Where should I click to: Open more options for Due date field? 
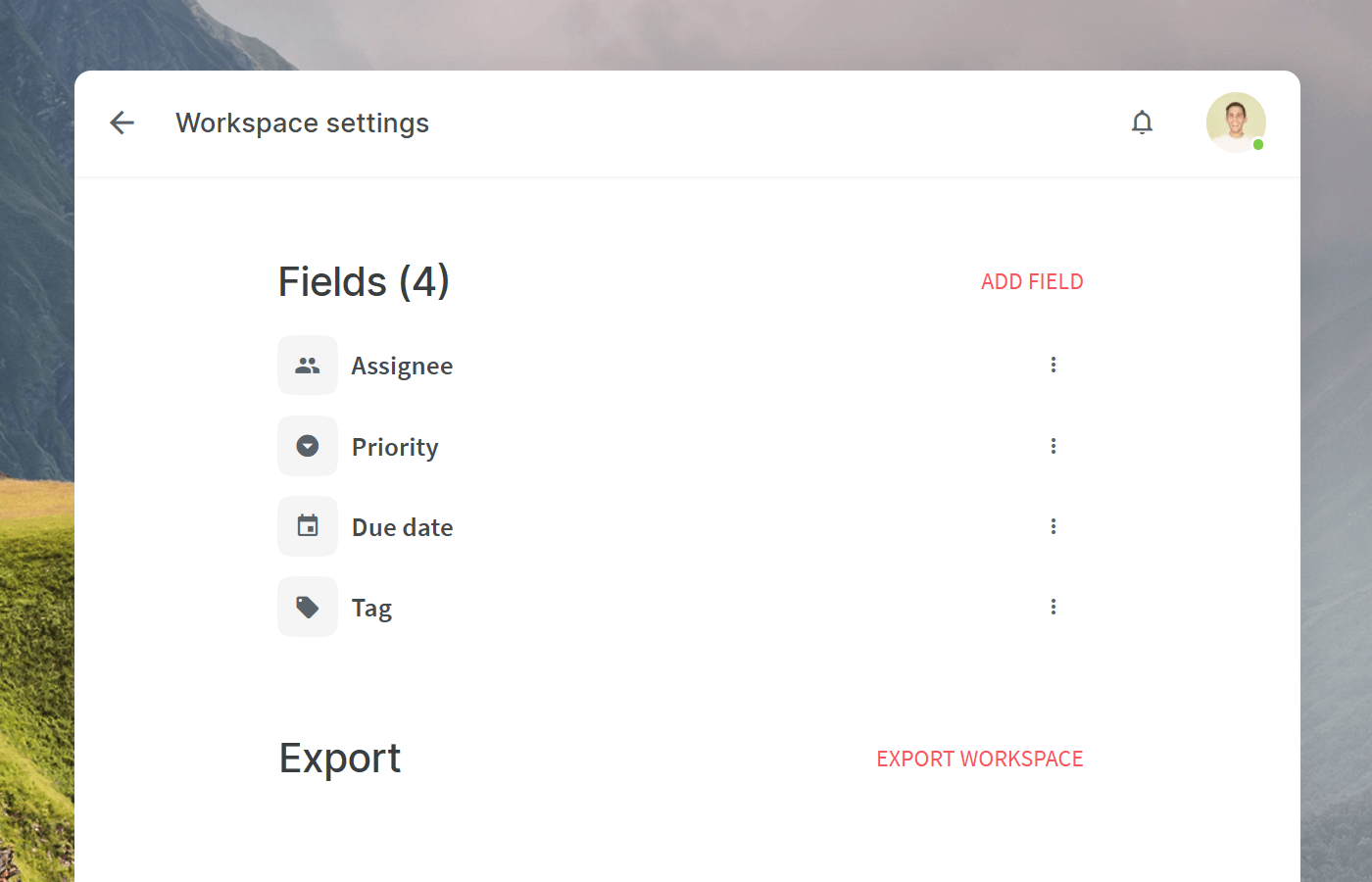1053,526
